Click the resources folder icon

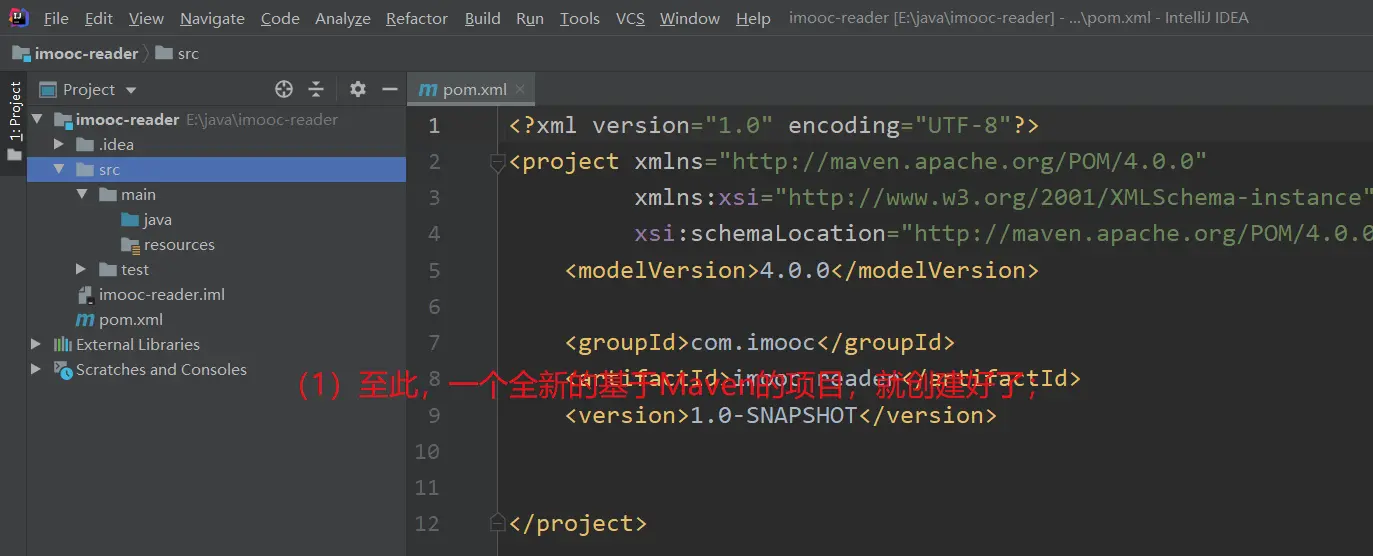[x=129, y=244]
